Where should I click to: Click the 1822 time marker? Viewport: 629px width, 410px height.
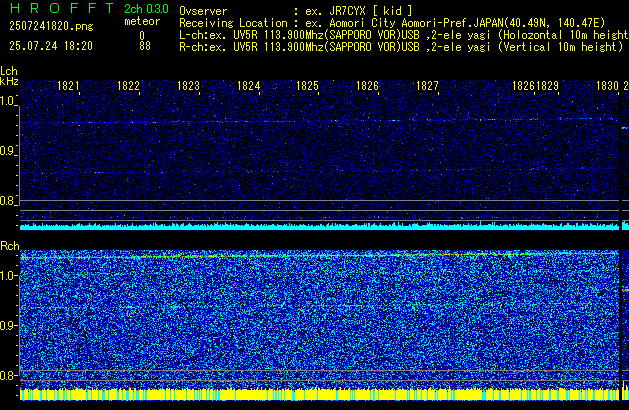[128, 86]
